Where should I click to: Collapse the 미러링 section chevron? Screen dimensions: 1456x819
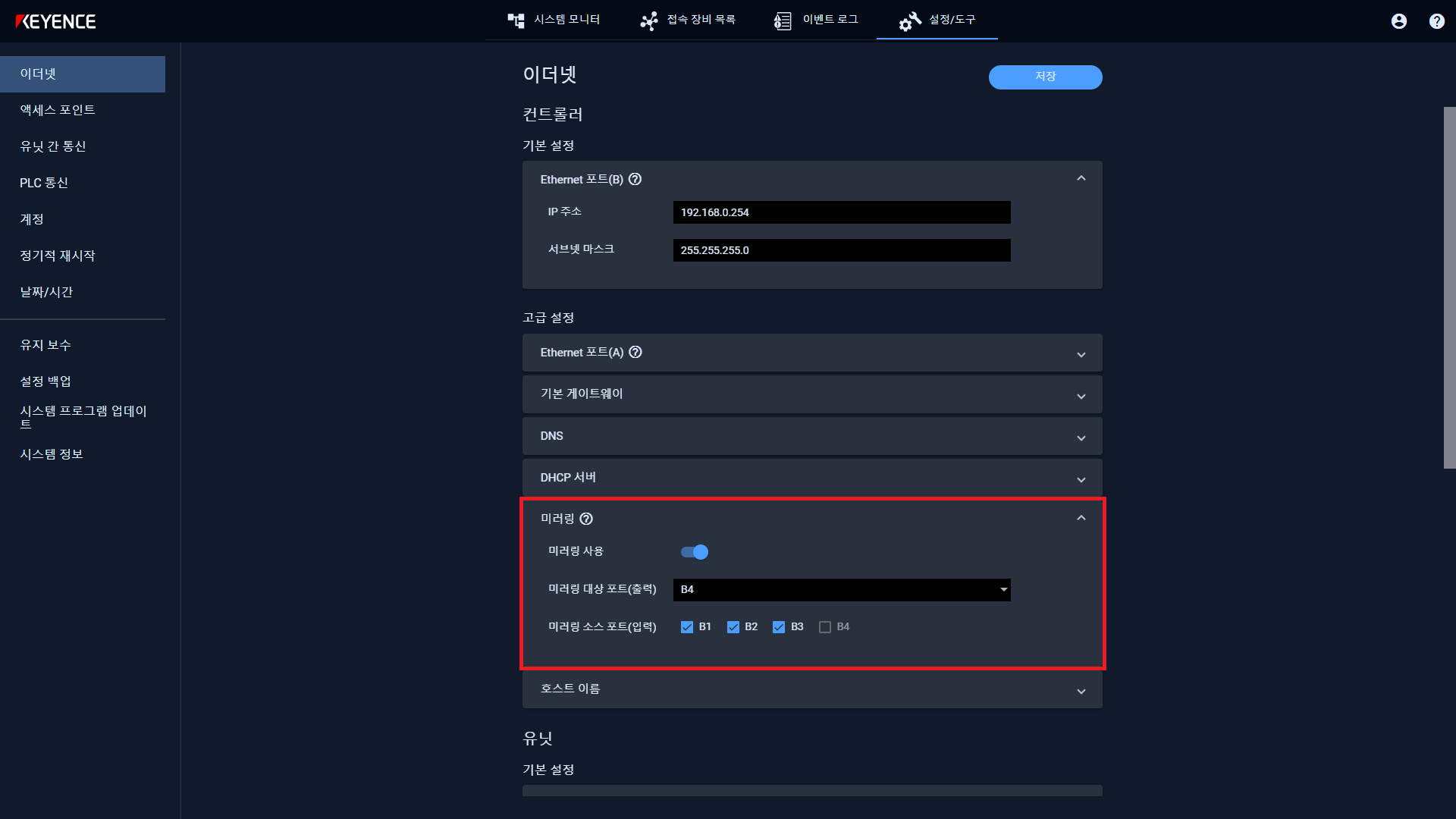click(1081, 518)
